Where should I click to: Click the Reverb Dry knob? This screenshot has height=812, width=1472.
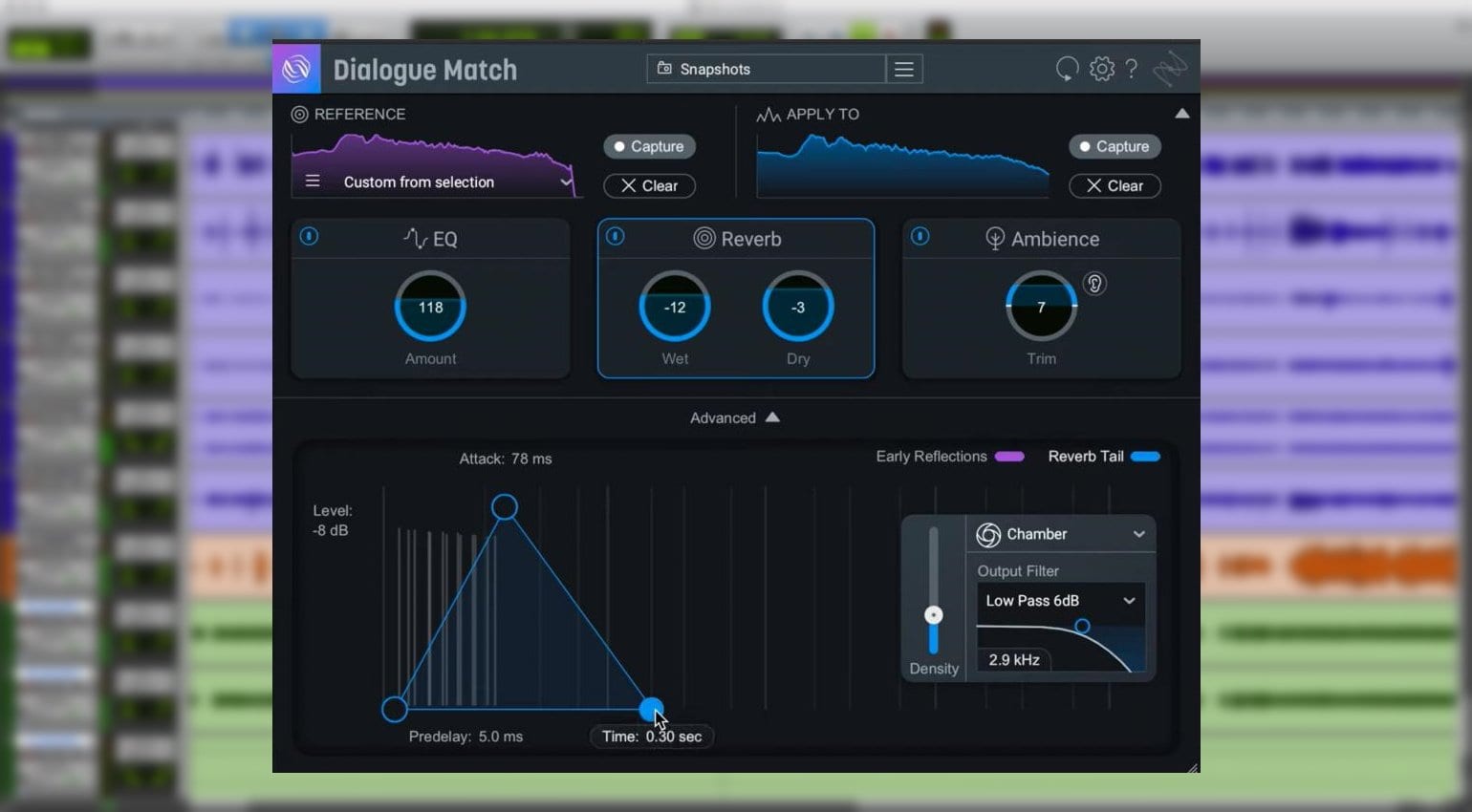coord(798,307)
